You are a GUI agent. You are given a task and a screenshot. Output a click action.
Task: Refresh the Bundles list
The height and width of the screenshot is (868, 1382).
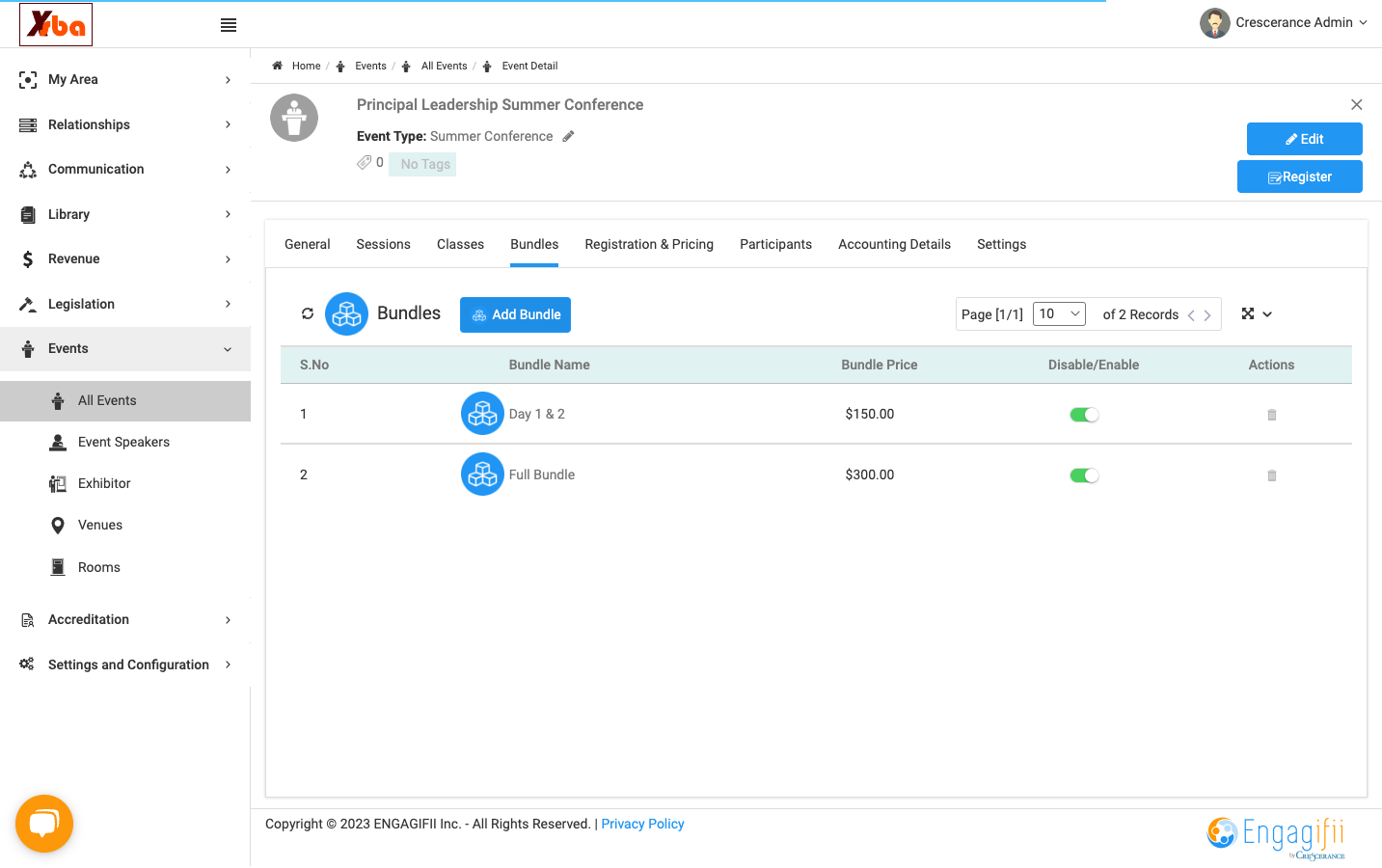pyautogui.click(x=308, y=313)
